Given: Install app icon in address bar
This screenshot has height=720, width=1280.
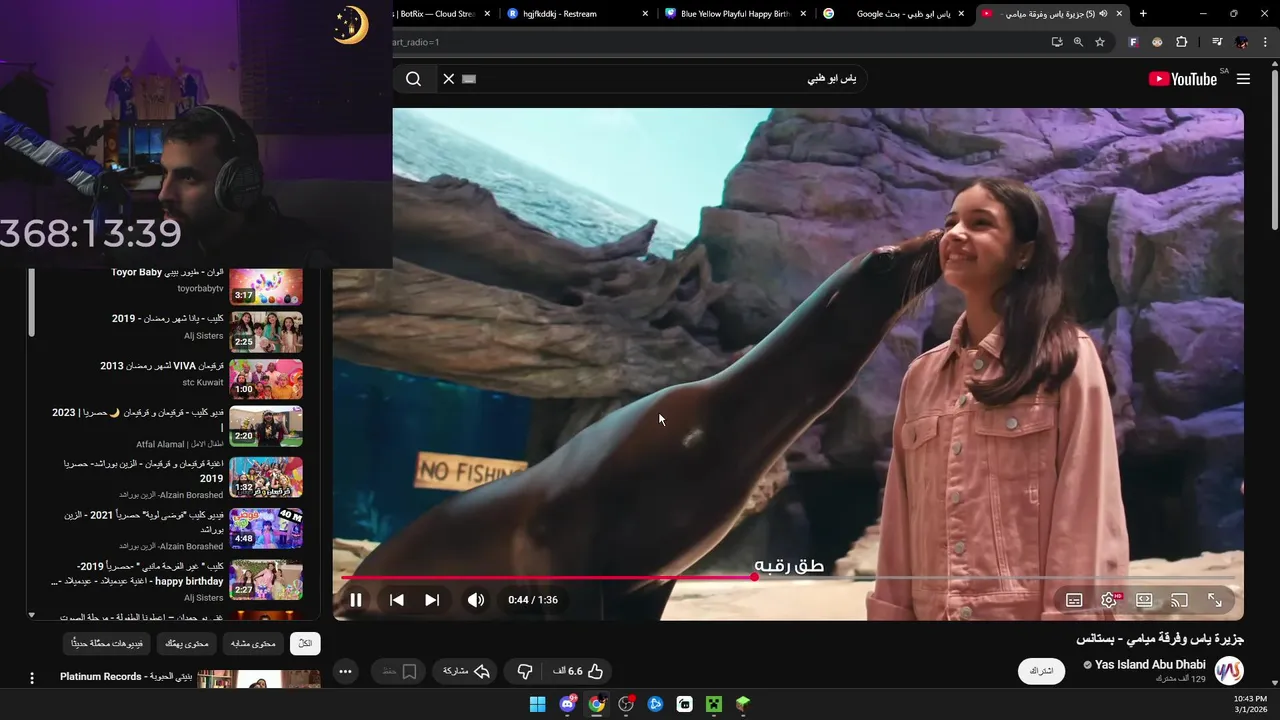Looking at the screenshot, I should click(1057, 42).
